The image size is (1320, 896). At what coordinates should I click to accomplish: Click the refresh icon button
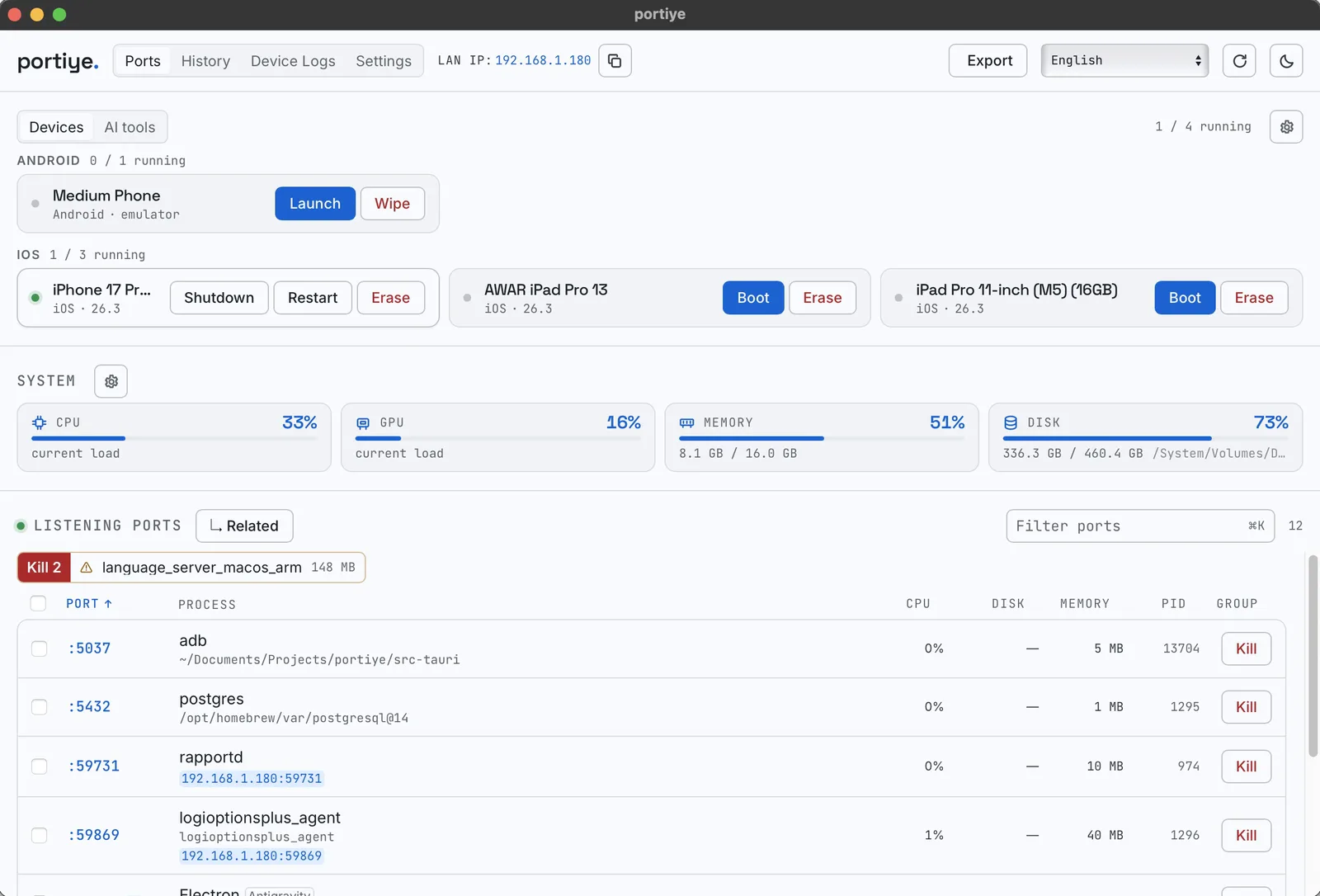pyautogui.click(x=1239, y=60)
